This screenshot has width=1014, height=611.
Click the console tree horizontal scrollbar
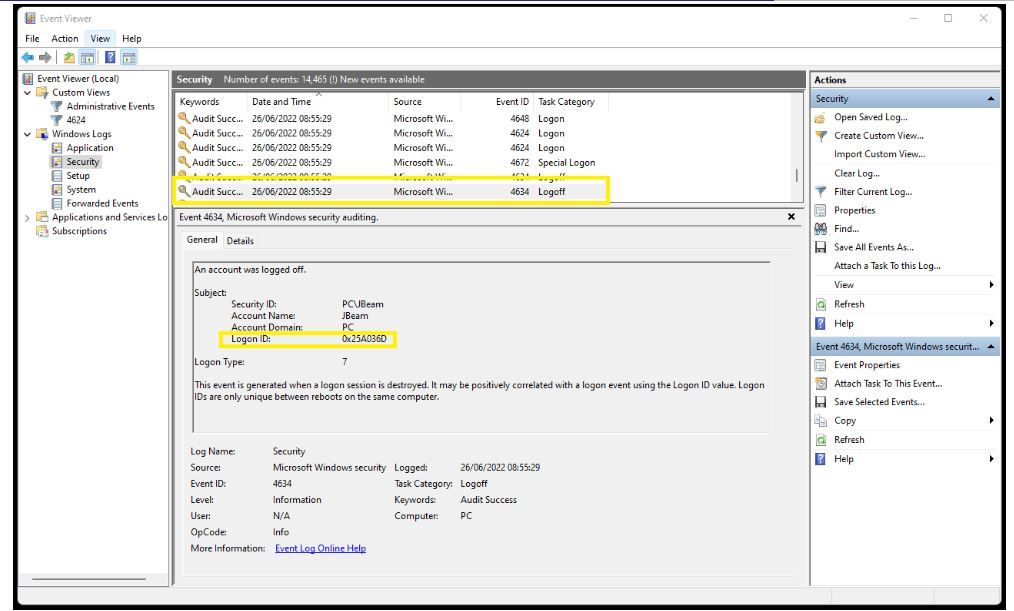tap(88, 579)
